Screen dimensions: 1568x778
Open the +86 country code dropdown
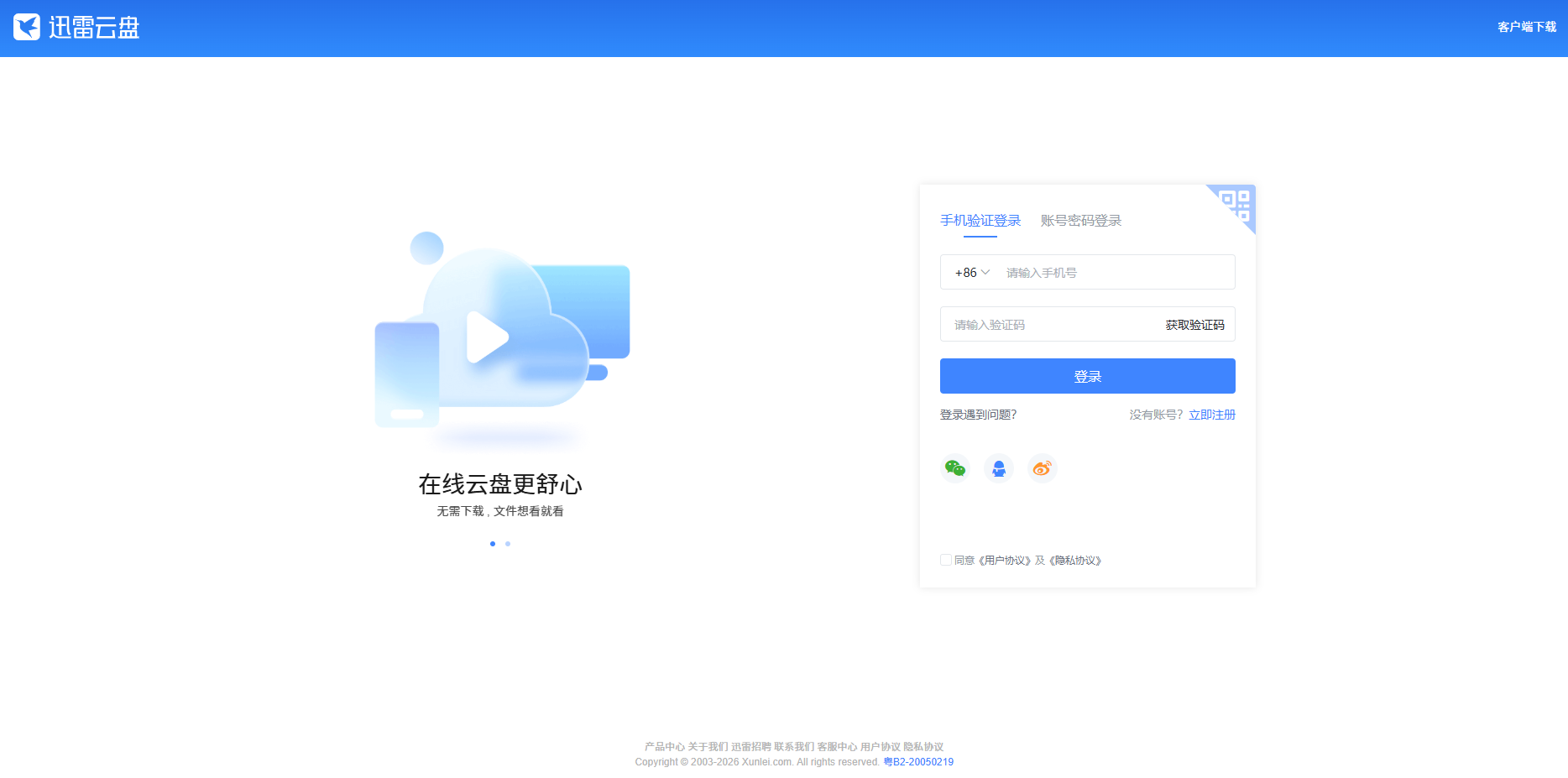pos(972,273)
